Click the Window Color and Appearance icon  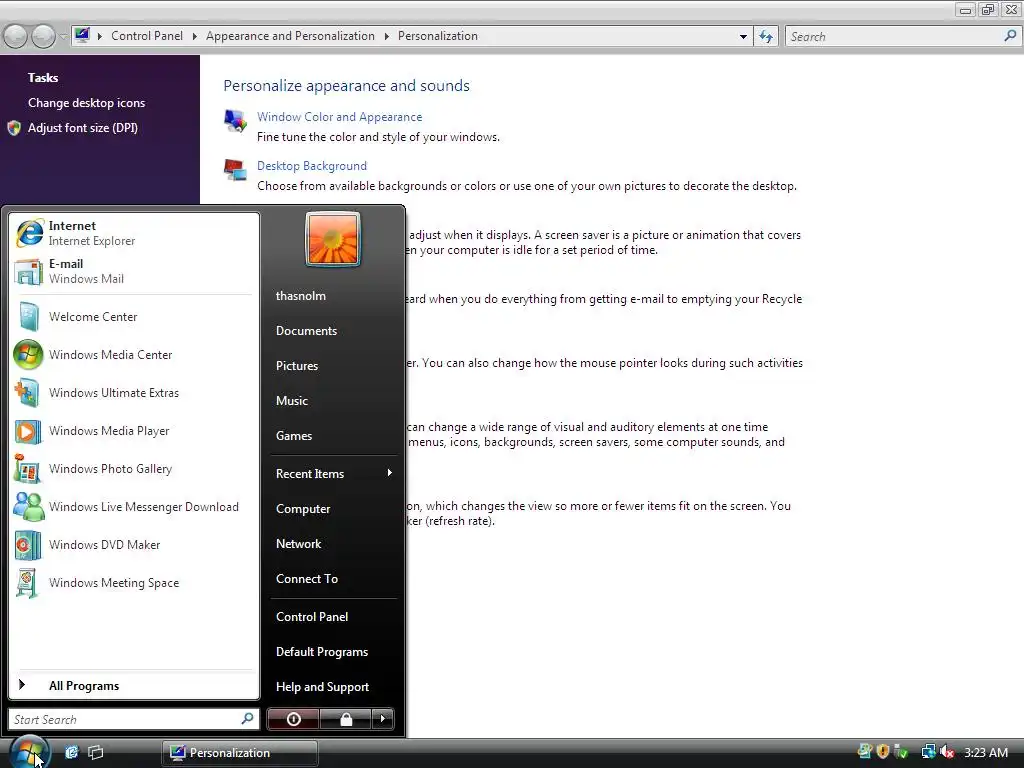235,120
